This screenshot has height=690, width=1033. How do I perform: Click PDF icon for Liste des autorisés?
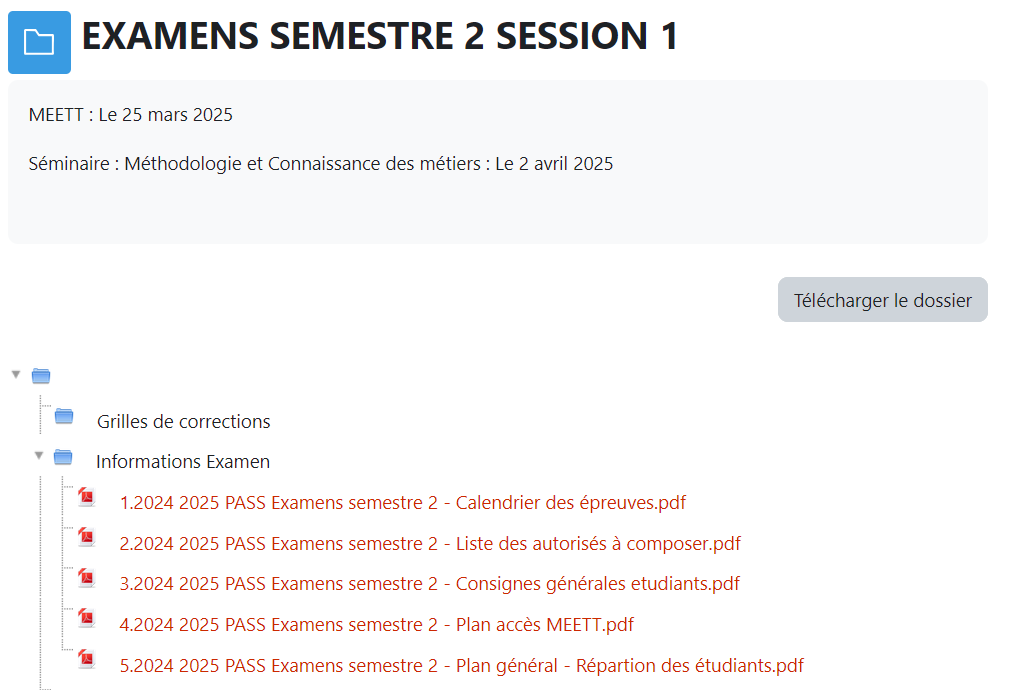click(x=87, y=538)
